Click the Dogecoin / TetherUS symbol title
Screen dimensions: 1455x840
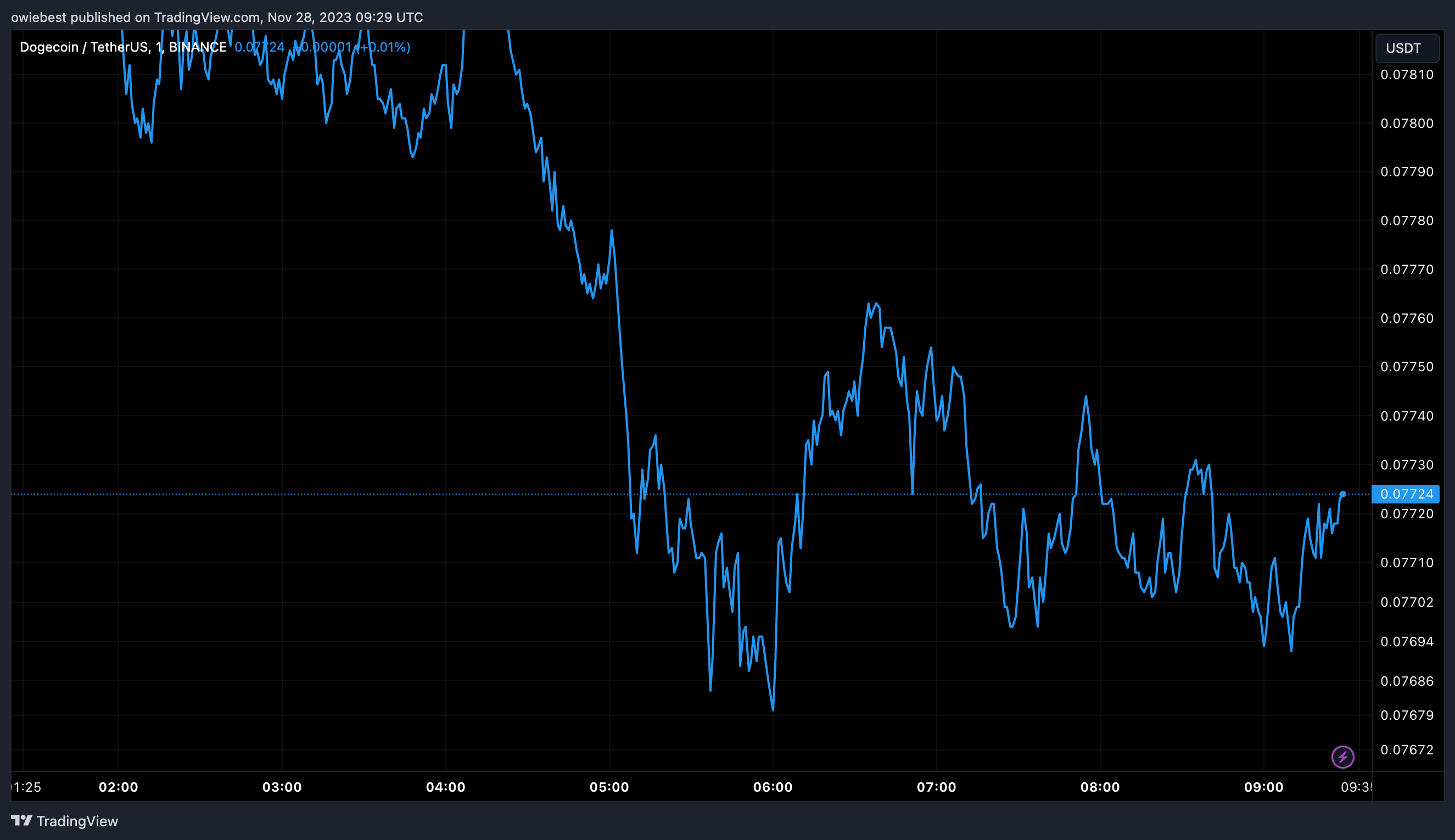tap(83, 47)
